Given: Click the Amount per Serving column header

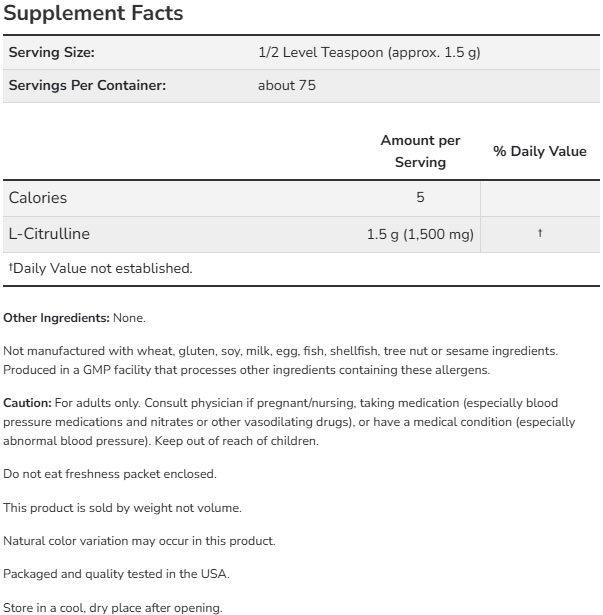Looking at the screenshot, I should (x=420, y=151).
